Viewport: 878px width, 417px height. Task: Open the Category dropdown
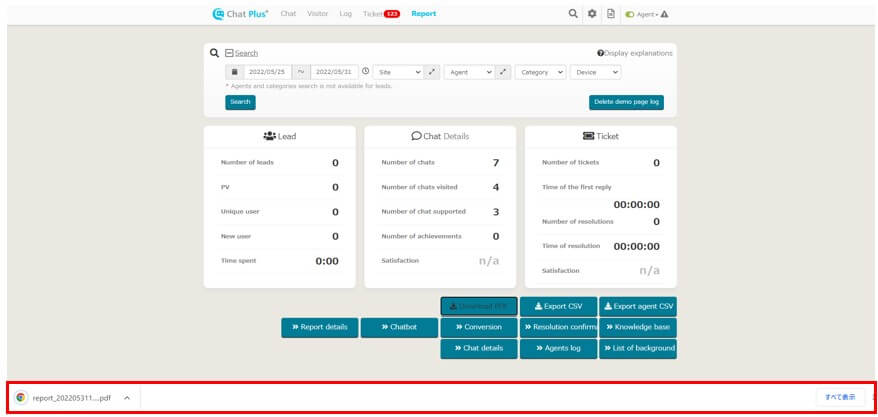(540, 72)
